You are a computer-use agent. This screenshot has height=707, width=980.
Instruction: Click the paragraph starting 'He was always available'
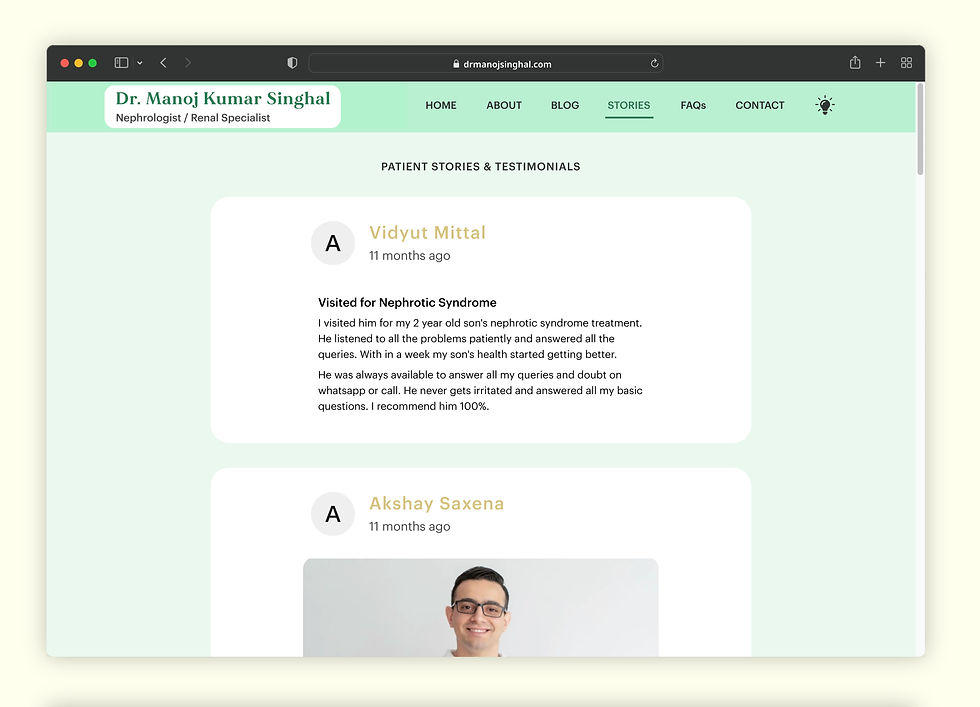pyautogui.click(x=480, y=390)
